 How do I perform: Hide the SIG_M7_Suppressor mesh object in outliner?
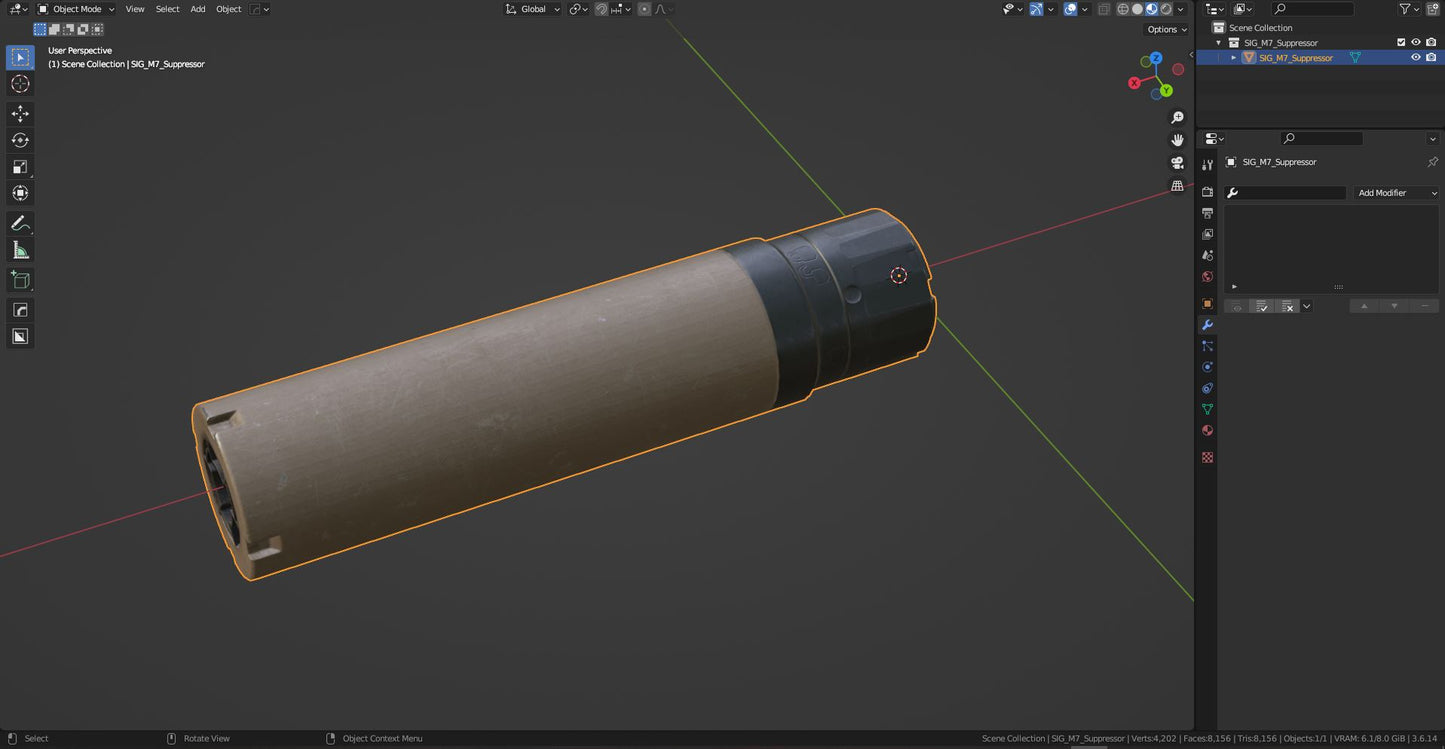click(x=1415, y=58)
